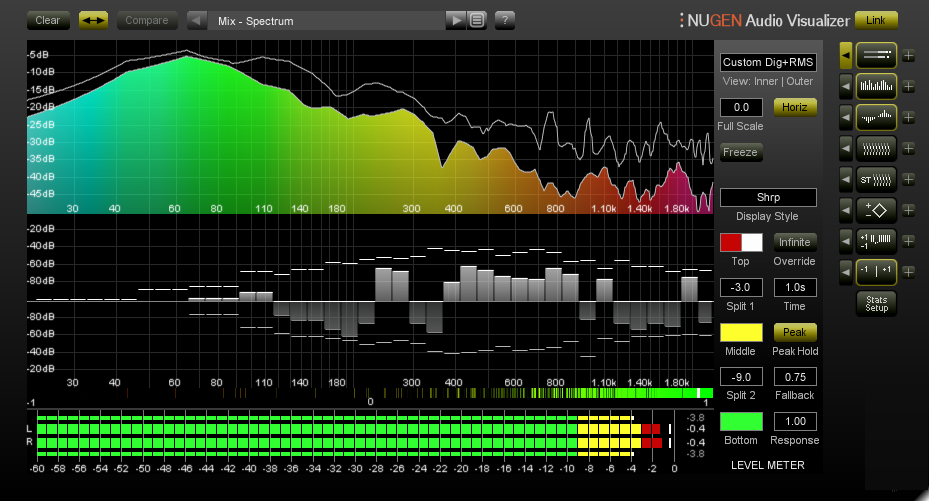
Task: Click the yellow double-arrow A/B swap button
Action: (93, 20)
